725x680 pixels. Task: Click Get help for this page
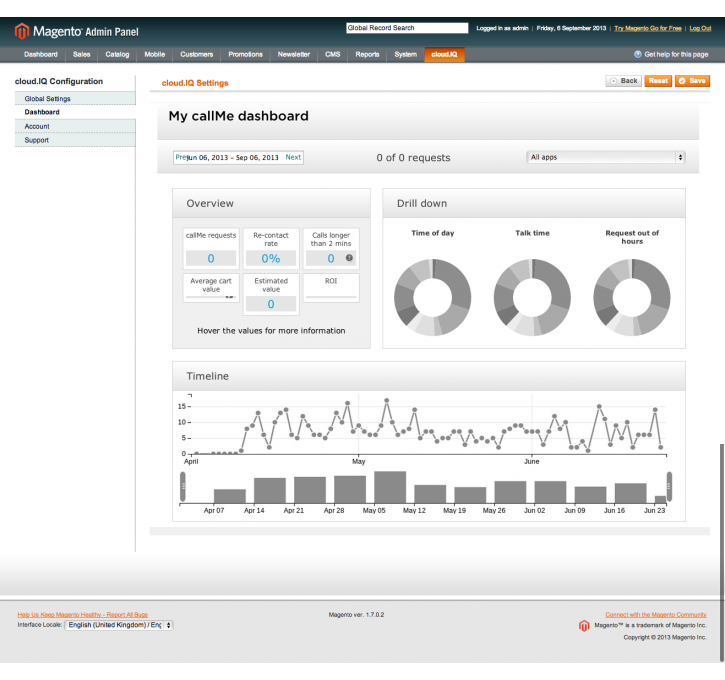pos(676,55)
